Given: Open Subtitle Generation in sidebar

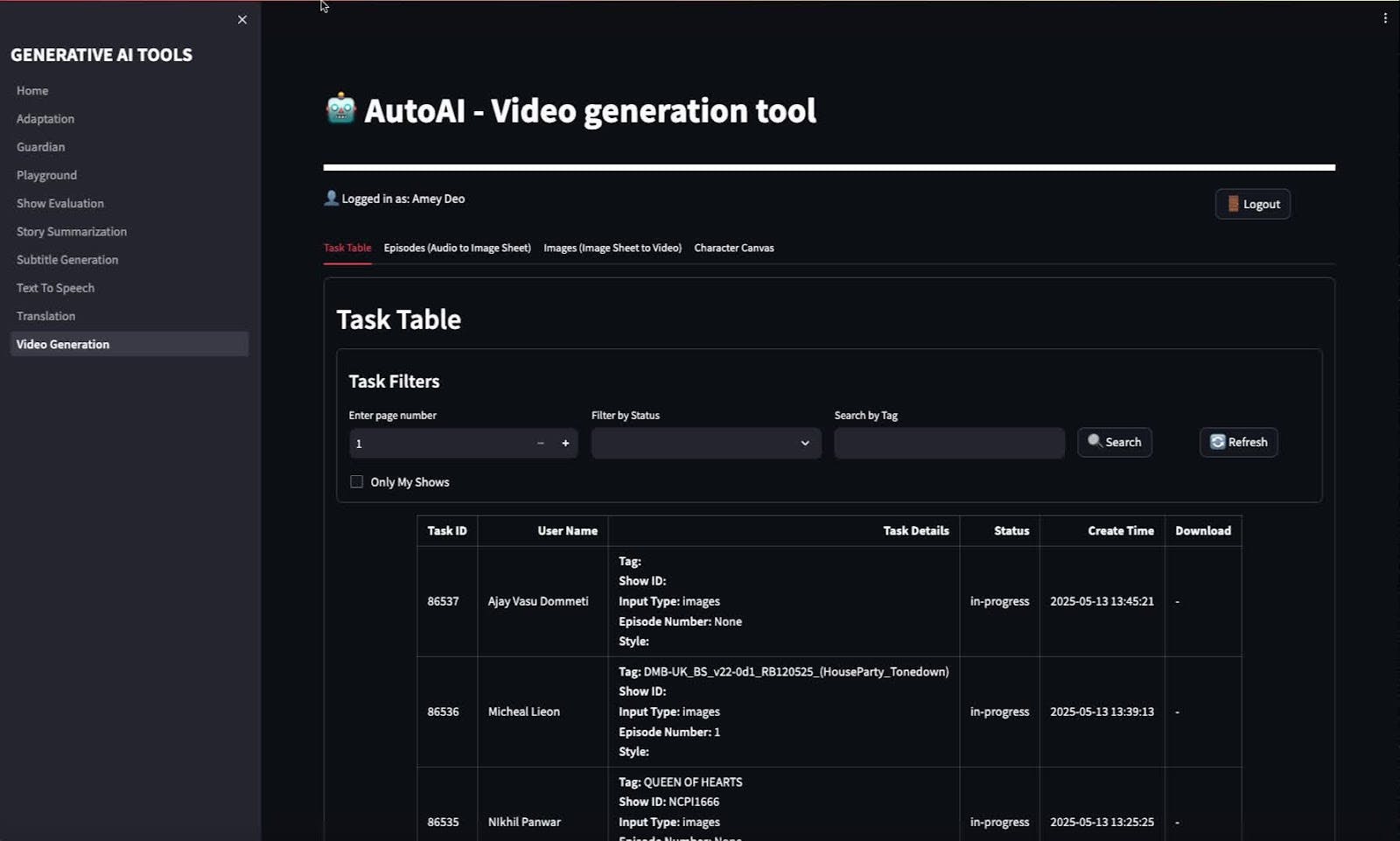Looking at the screenshot, I should (67, 260).
